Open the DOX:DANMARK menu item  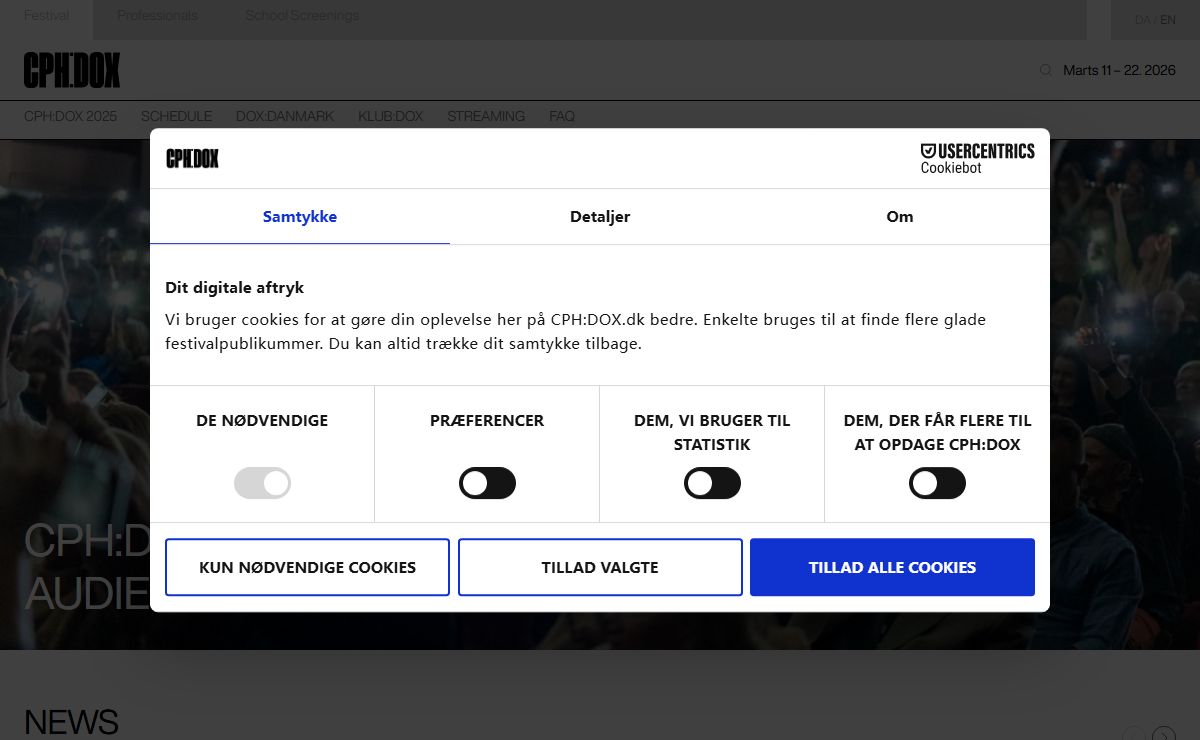click(285, 116)
